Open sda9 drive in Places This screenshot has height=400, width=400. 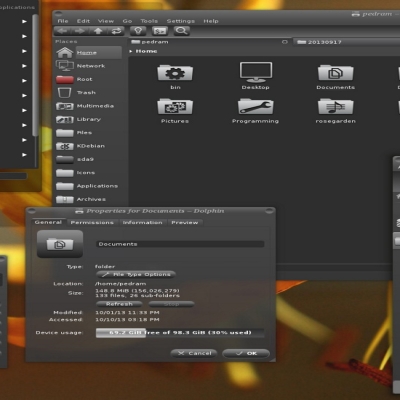(89, 159)
